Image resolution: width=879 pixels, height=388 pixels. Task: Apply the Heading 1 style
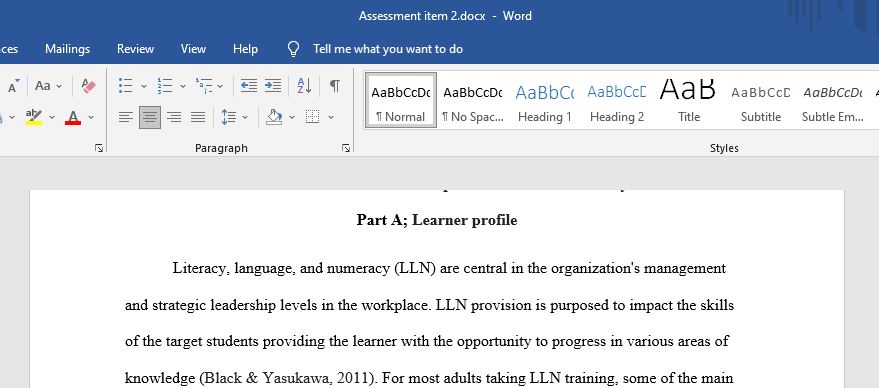click(x=544, y=101)
